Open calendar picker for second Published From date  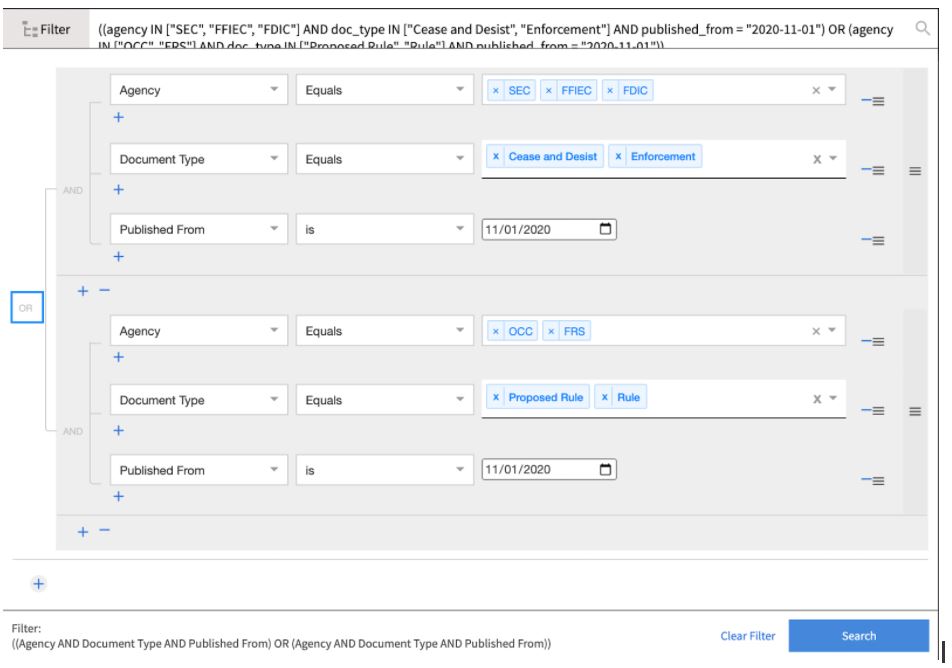coord(605,469)
